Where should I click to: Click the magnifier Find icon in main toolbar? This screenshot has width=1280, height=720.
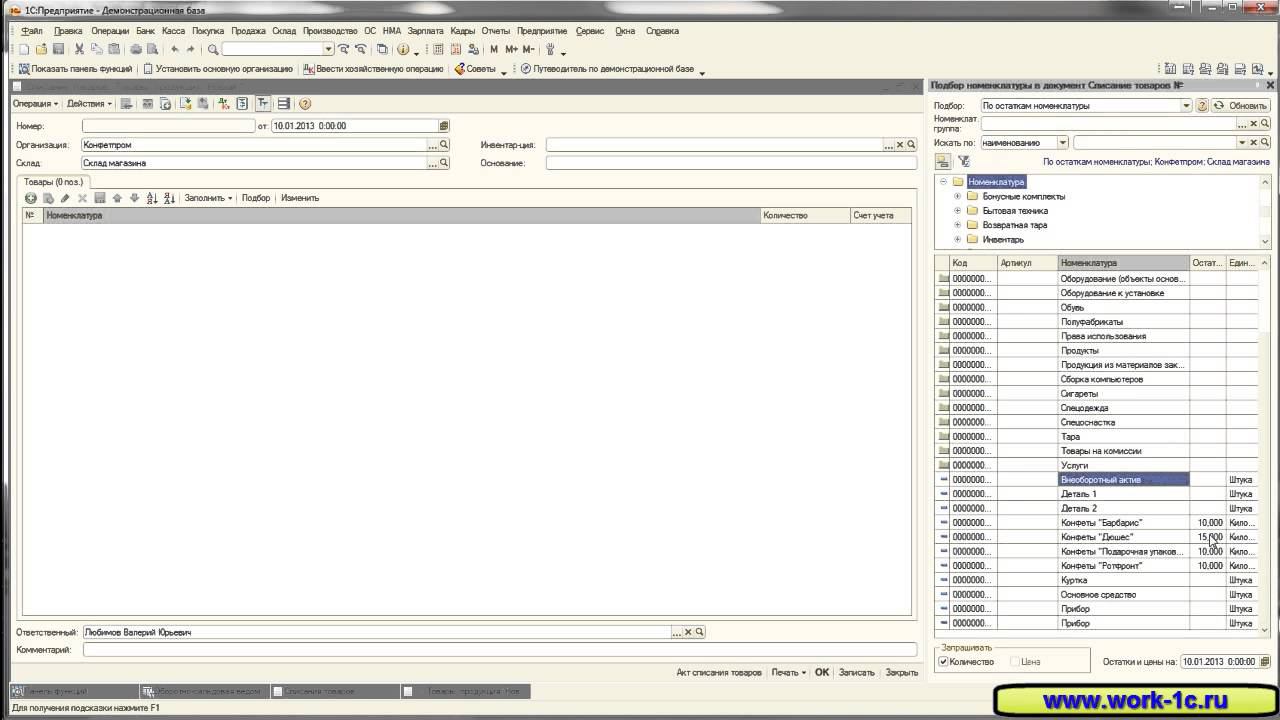[213, 49]
